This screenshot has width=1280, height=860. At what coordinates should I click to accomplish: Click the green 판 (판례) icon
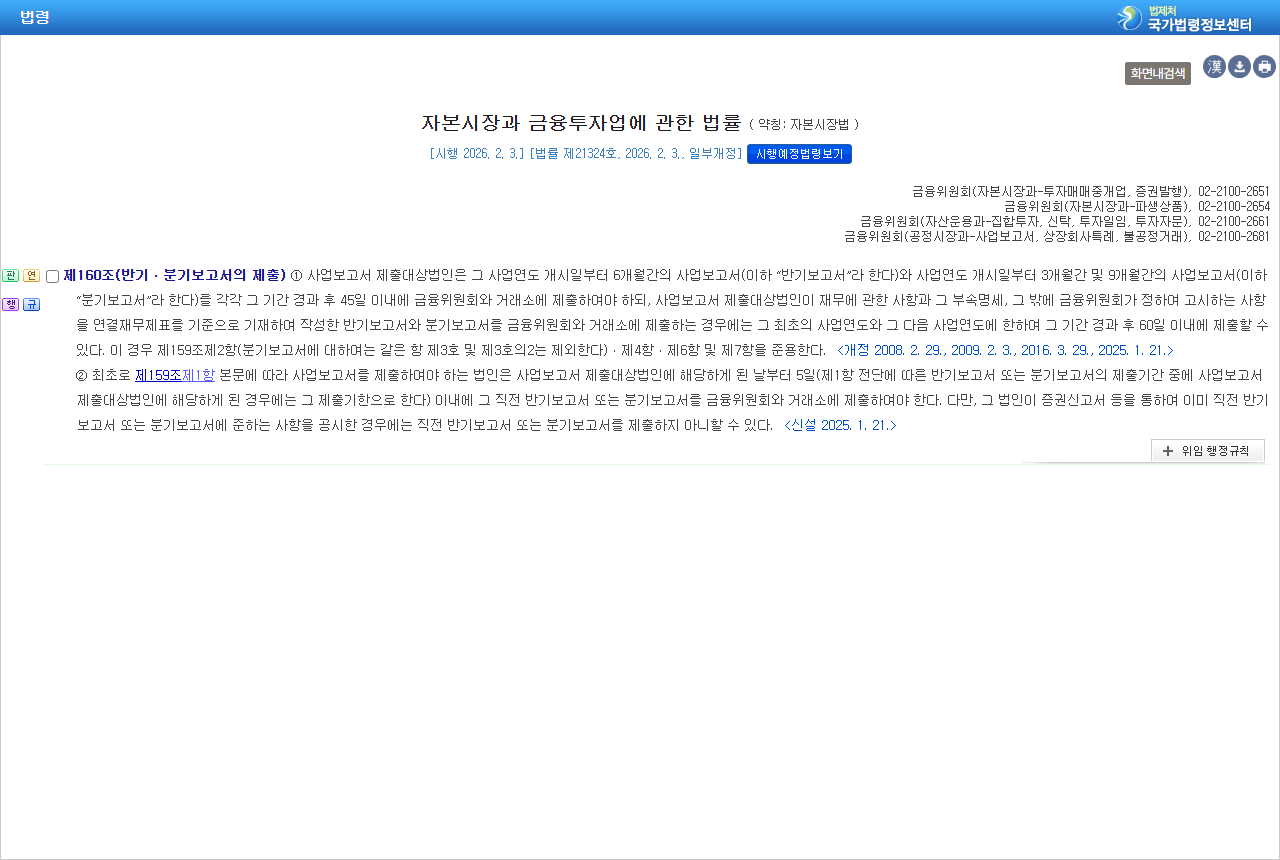point(11,276)
